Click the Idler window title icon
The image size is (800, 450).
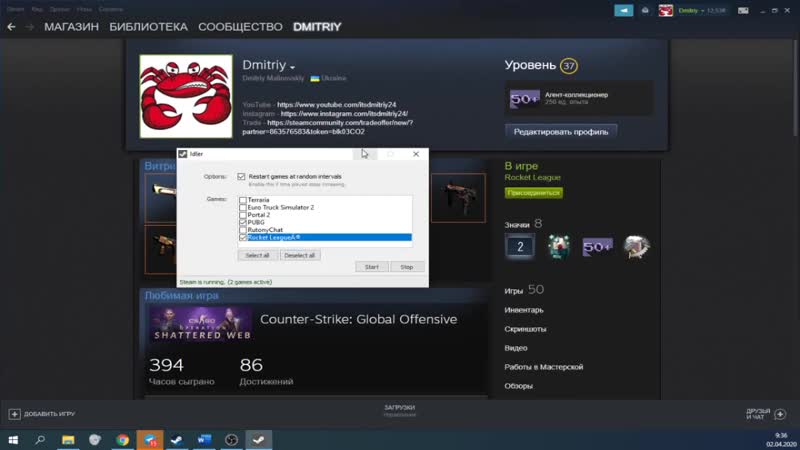[x=183, y=154]
